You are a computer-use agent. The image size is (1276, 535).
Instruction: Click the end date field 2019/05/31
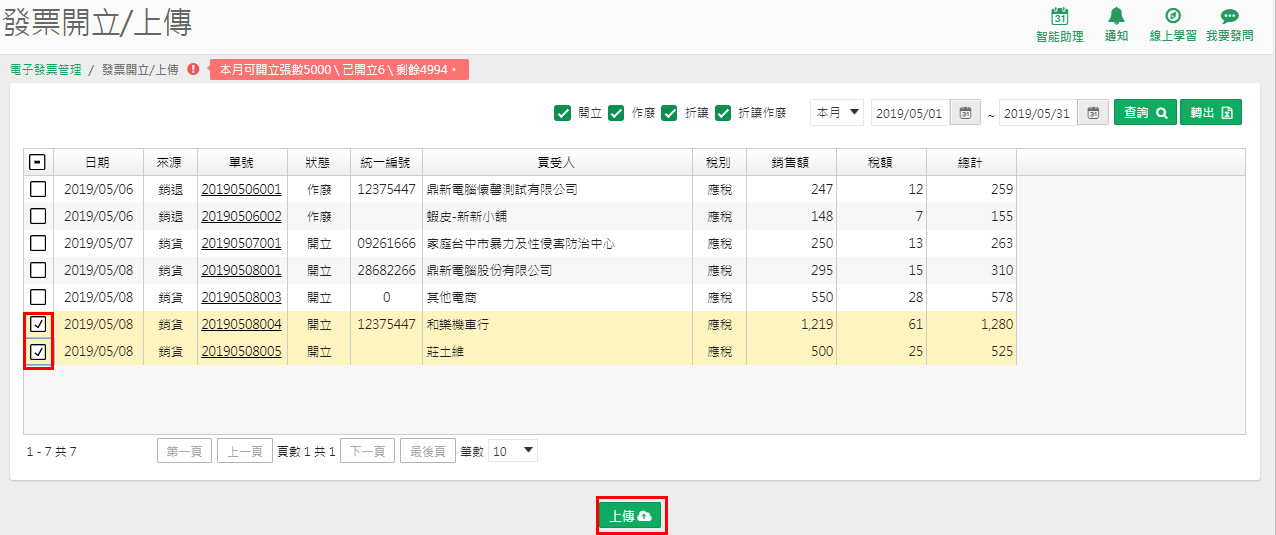point(1038,113)
